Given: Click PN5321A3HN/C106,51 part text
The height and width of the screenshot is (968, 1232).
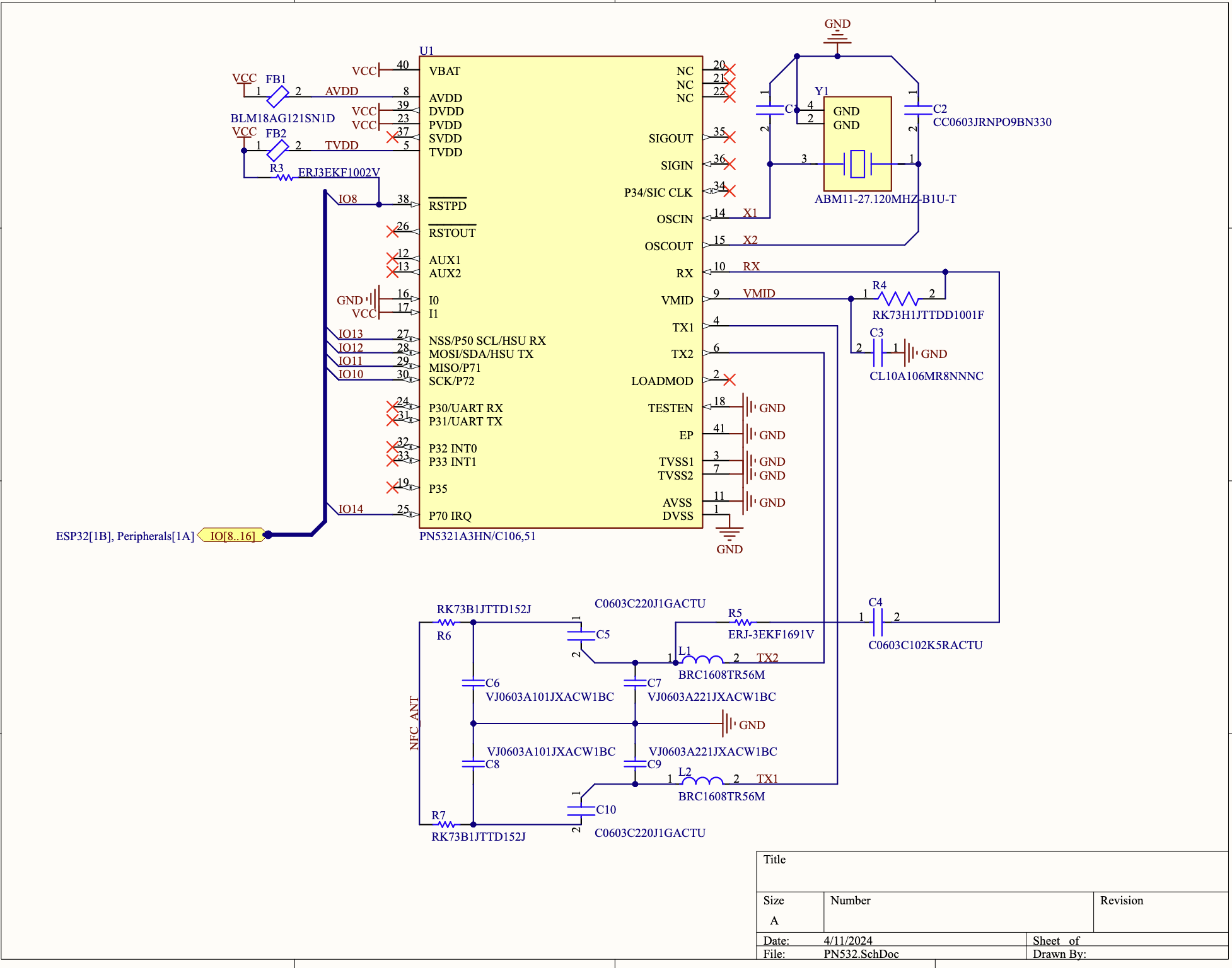Looking at the screenshot, I should pos(477,536).
